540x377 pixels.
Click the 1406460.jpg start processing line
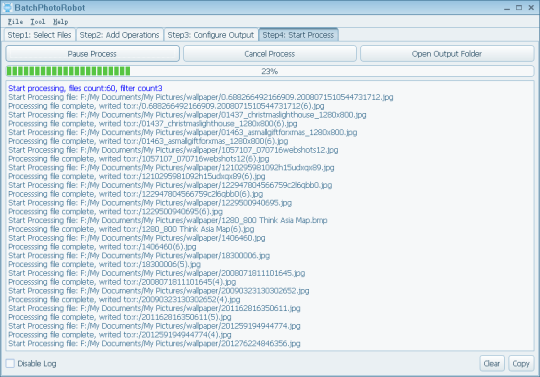tap(137, 238)
